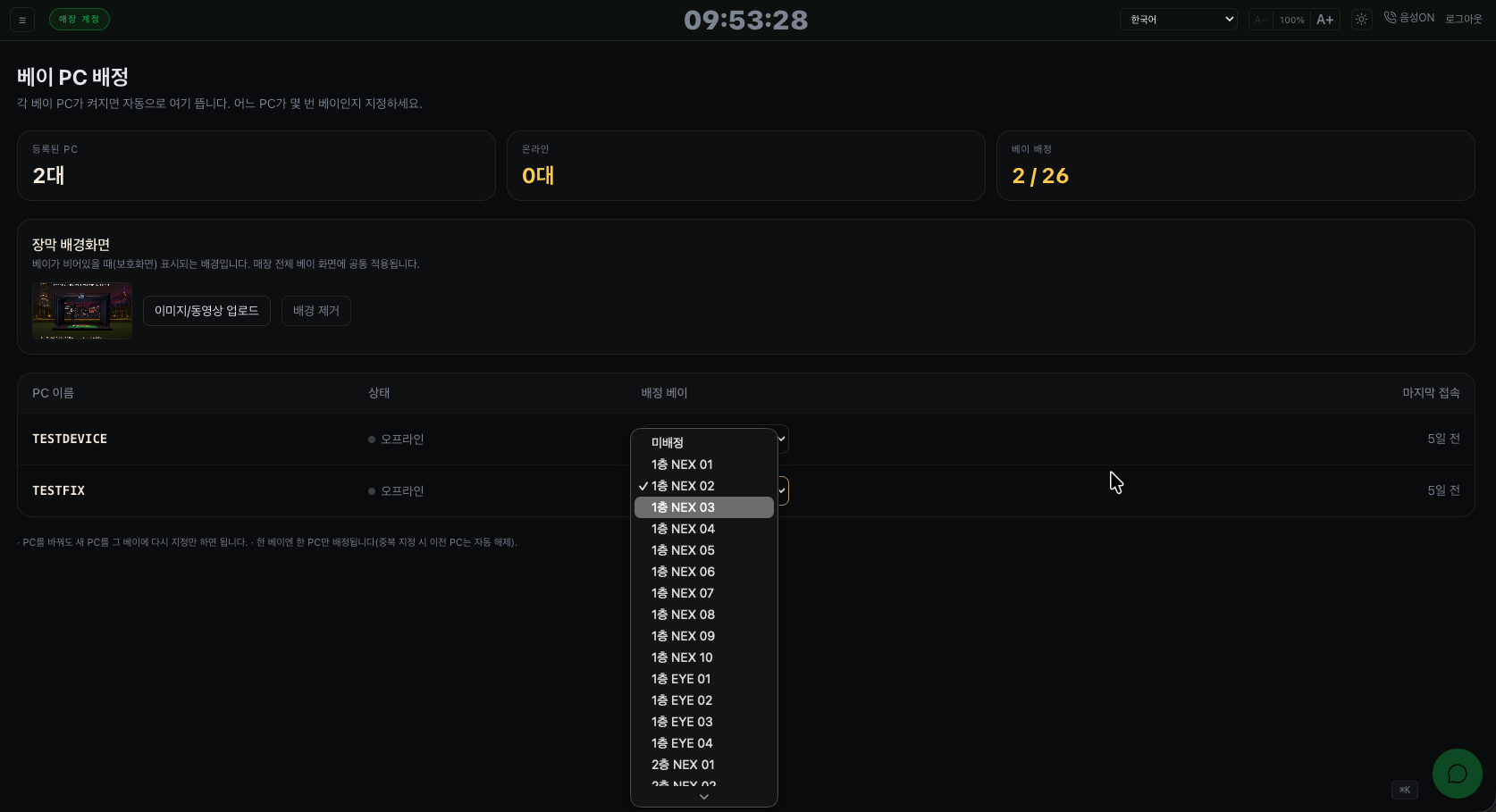Pick 1층 EYE 03 from list
The image size is (1496, 812).
[x=704, y=722]
